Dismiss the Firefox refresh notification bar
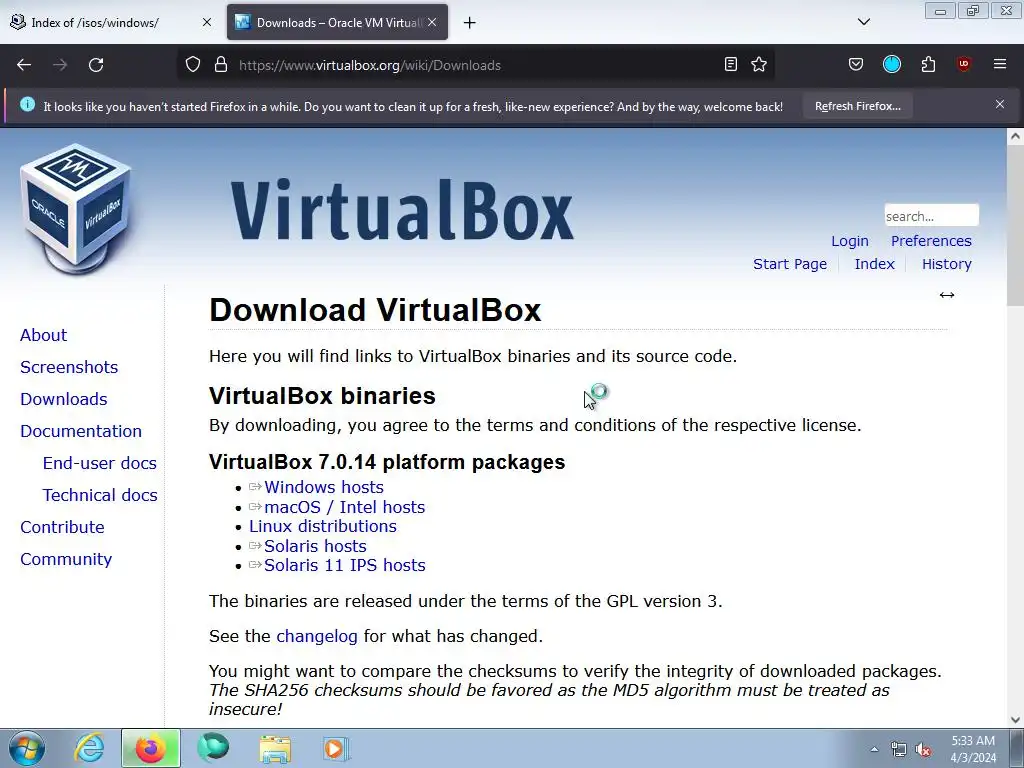 point(1000,104)
